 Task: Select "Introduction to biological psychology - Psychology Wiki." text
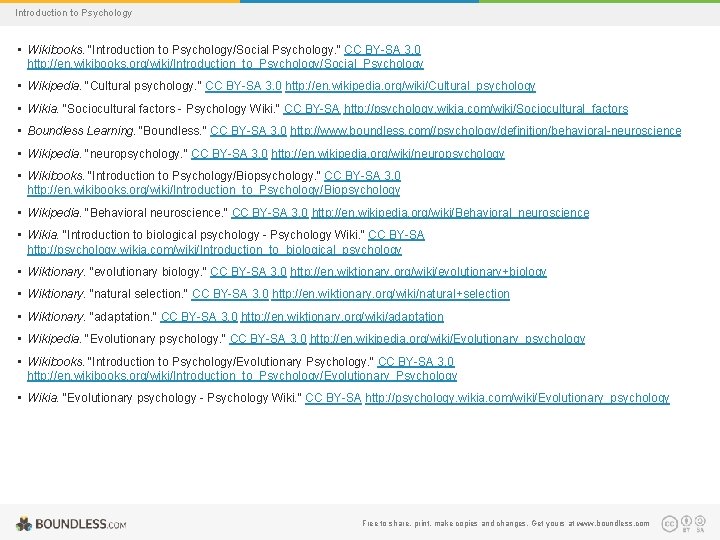tap(214, 235)
